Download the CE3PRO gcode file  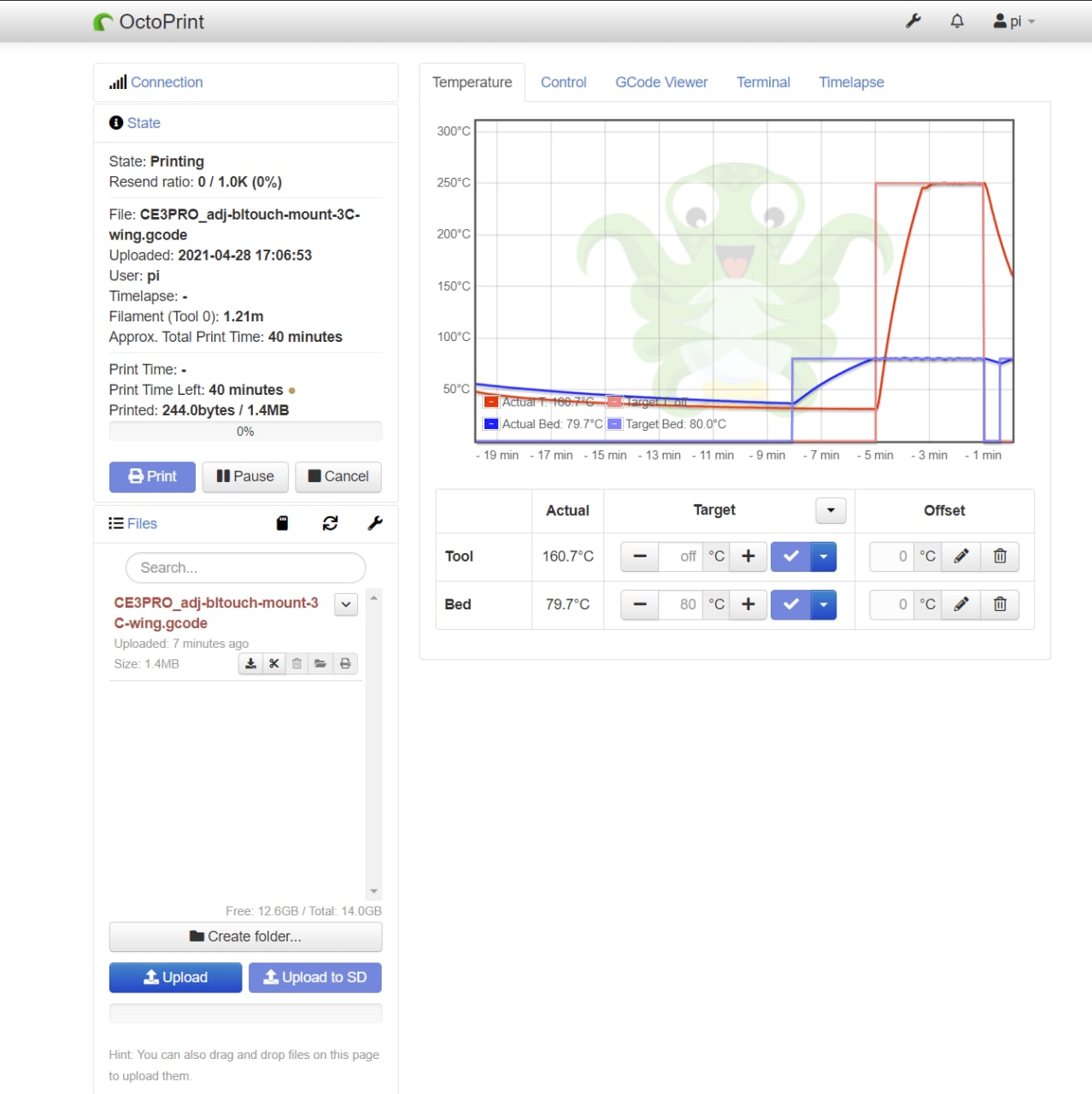[250, 663]
